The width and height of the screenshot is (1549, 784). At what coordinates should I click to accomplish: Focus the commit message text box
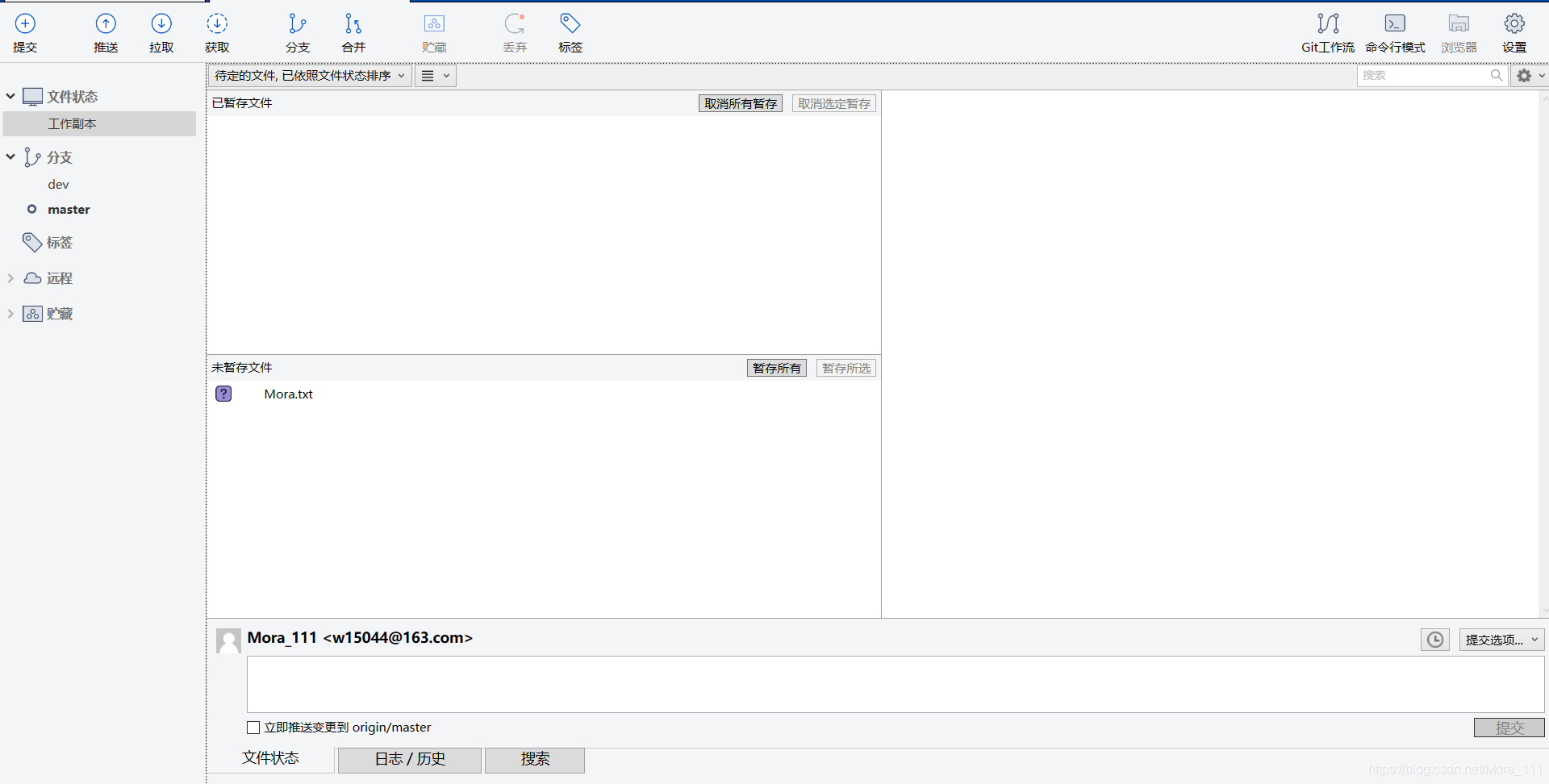(896, 684)
